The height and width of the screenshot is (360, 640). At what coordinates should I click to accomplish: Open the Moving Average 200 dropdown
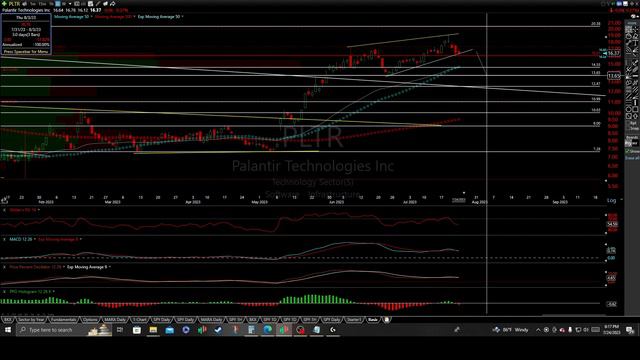point(134,17)
